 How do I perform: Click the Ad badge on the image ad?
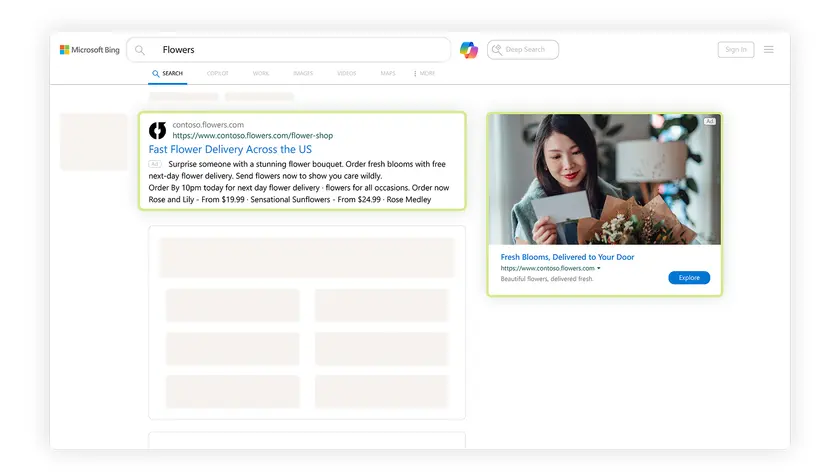tap(709, 122)
